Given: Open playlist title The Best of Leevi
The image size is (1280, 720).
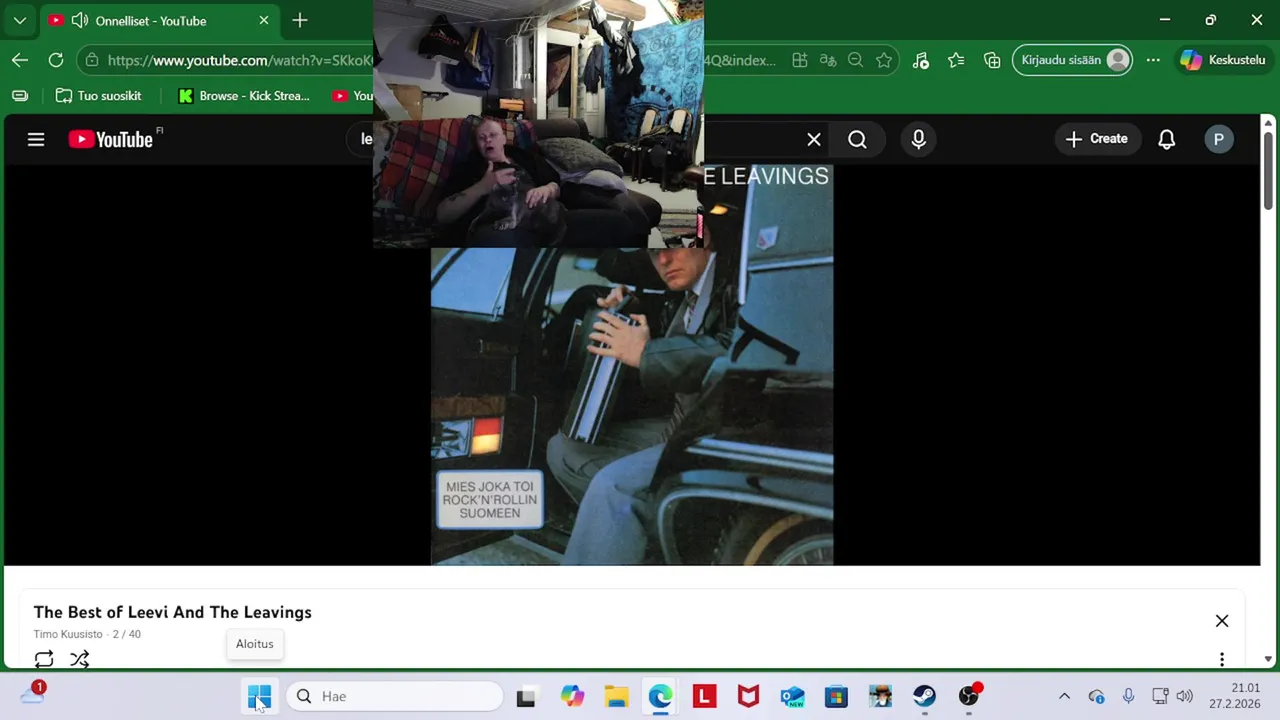Looking at the screenshot, I should point(173,612).
